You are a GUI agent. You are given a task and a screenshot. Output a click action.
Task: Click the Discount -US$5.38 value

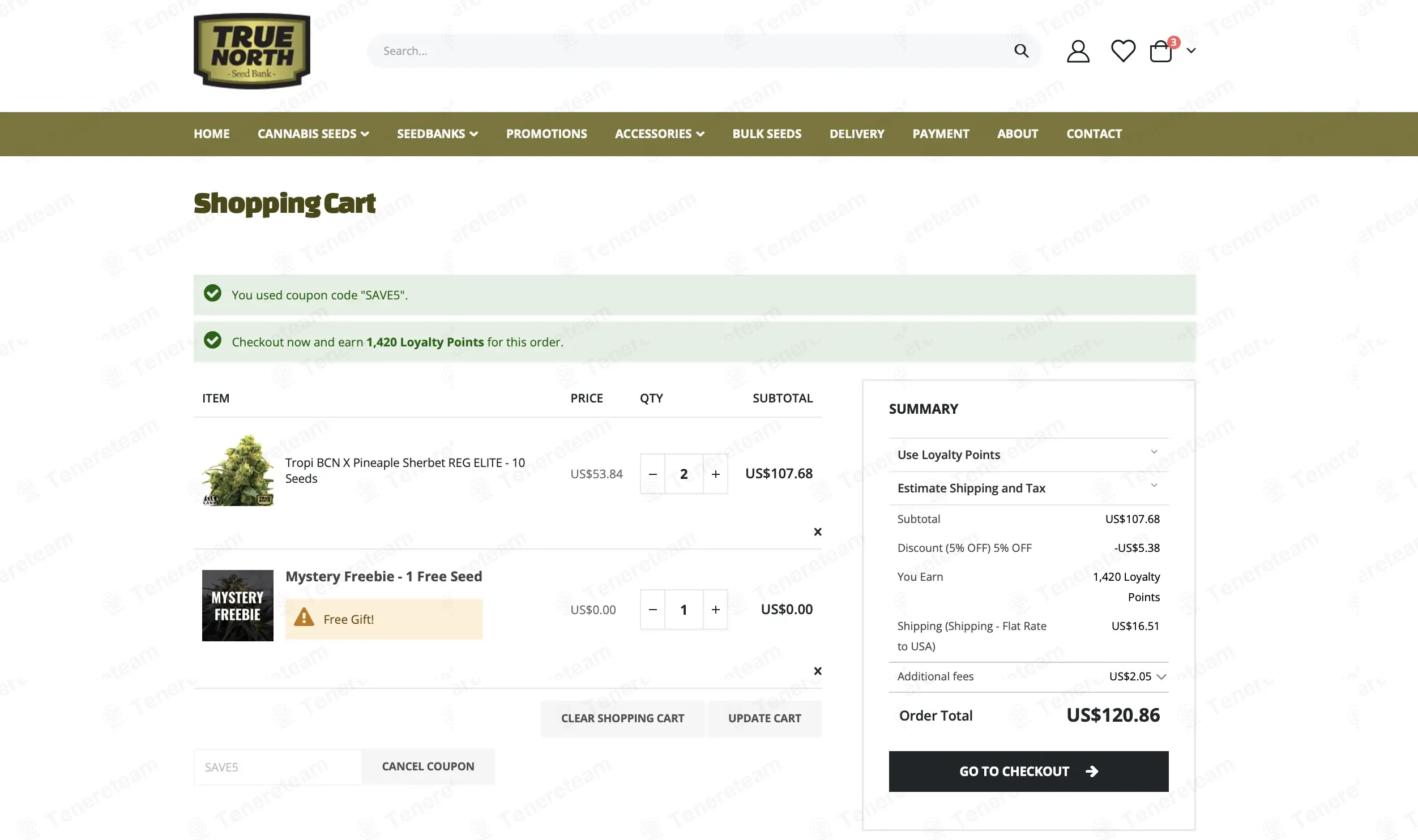tap(1137, 548)
